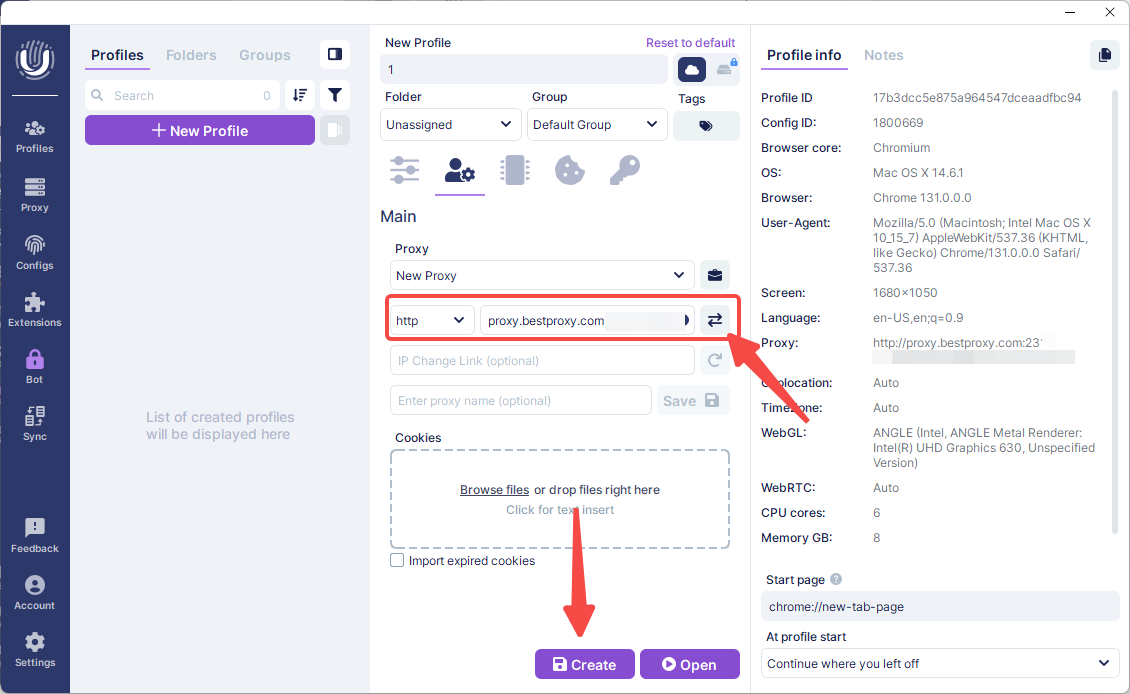Open the Extensions puzzle icon

coord(35,309)
